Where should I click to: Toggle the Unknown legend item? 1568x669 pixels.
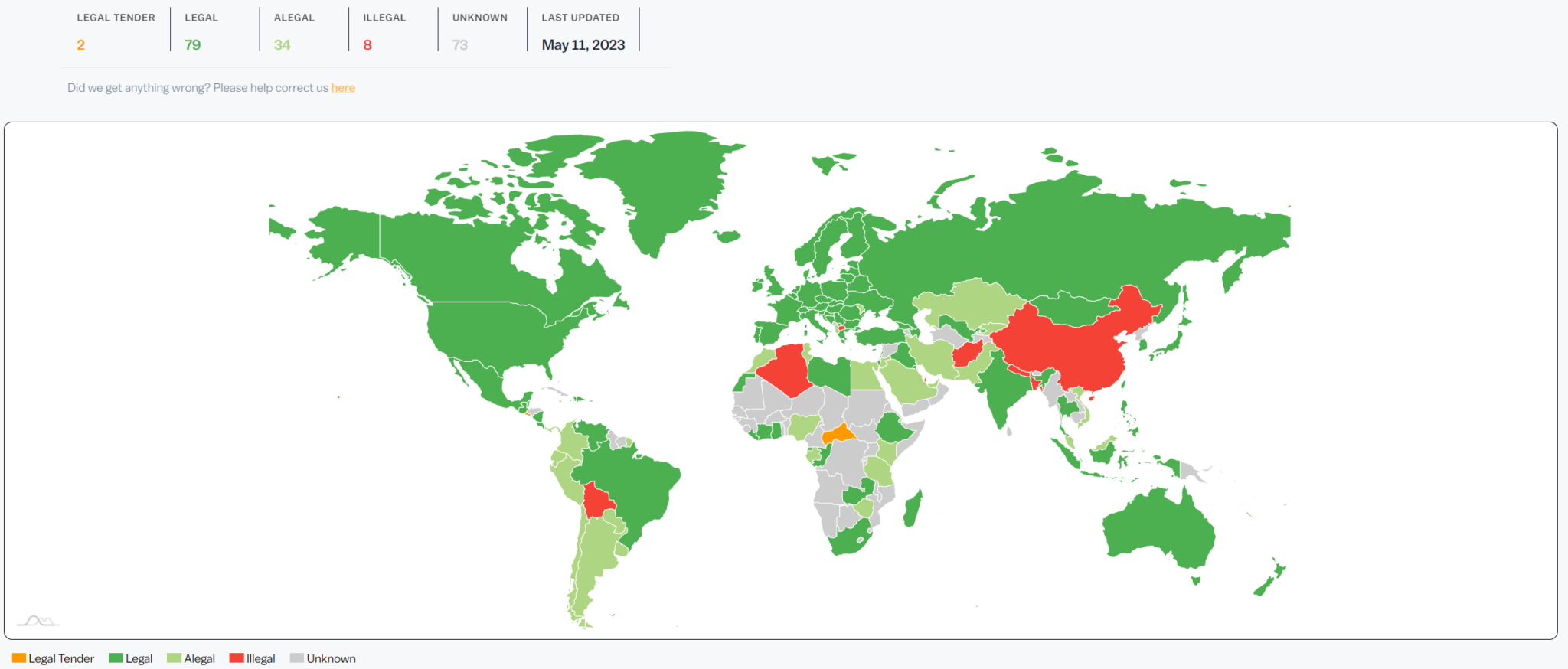click(322, 658)
